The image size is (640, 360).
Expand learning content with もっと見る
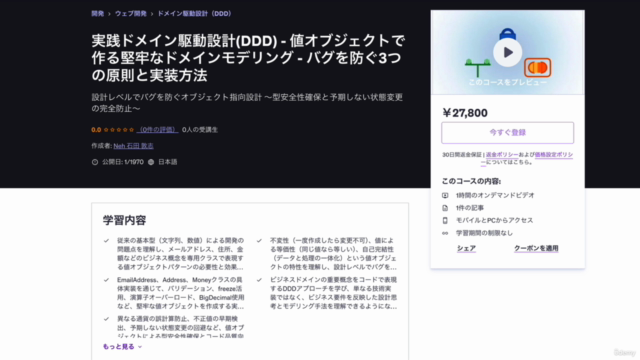(x=118, y=347)
